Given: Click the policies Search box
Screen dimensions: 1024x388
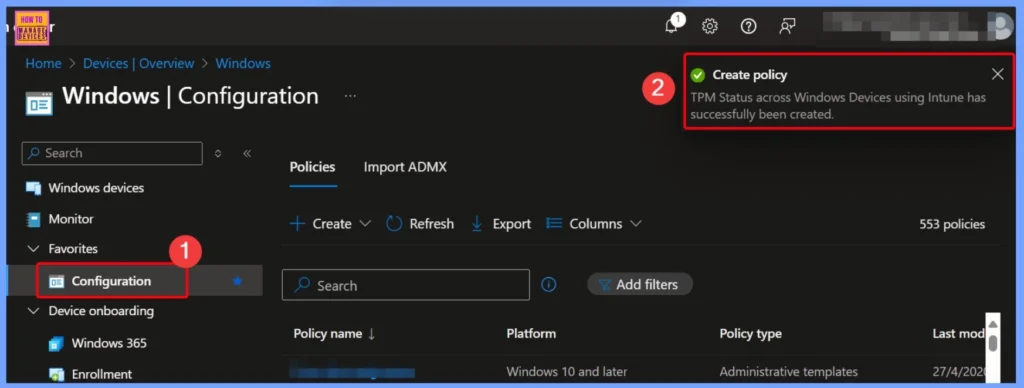Looking at the screenshot, I should coord(406,285).
